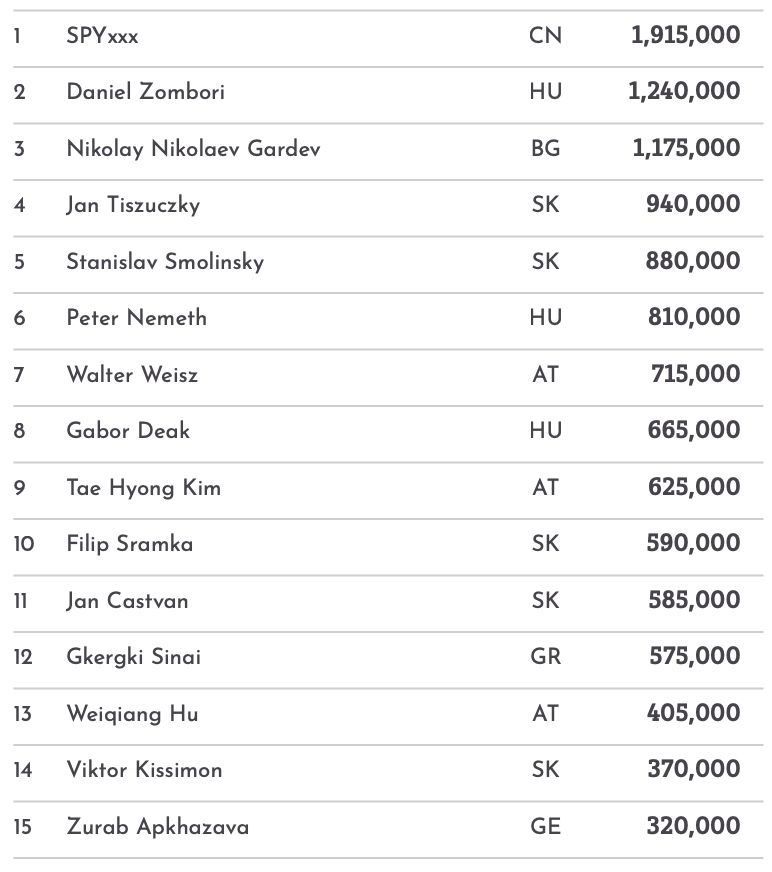Select Daniel Zombori in the list
The width and height of the screenshot is (772, 872).
point(145,92)
